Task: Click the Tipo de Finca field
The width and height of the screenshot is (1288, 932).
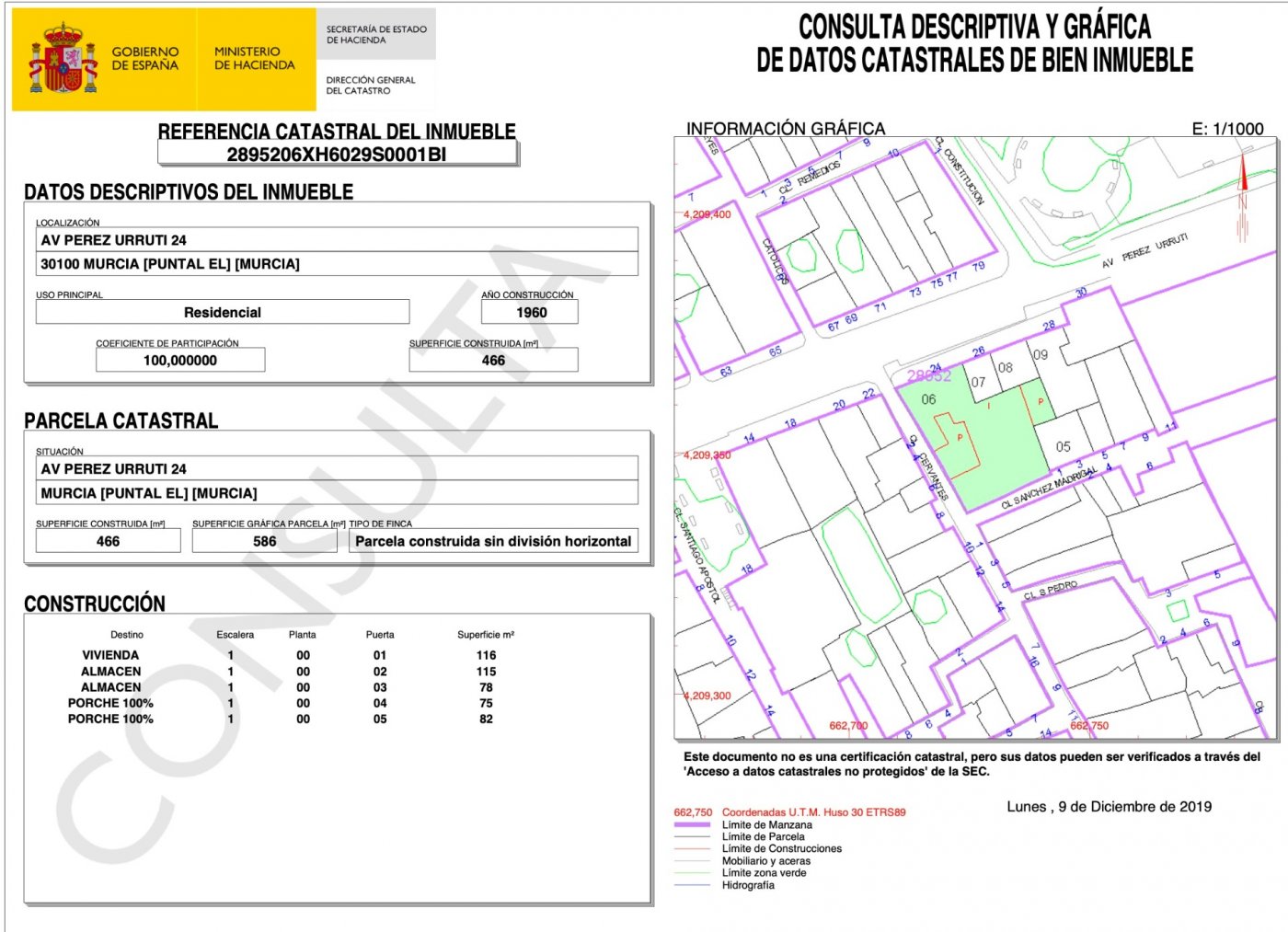Action: (493, 542)
